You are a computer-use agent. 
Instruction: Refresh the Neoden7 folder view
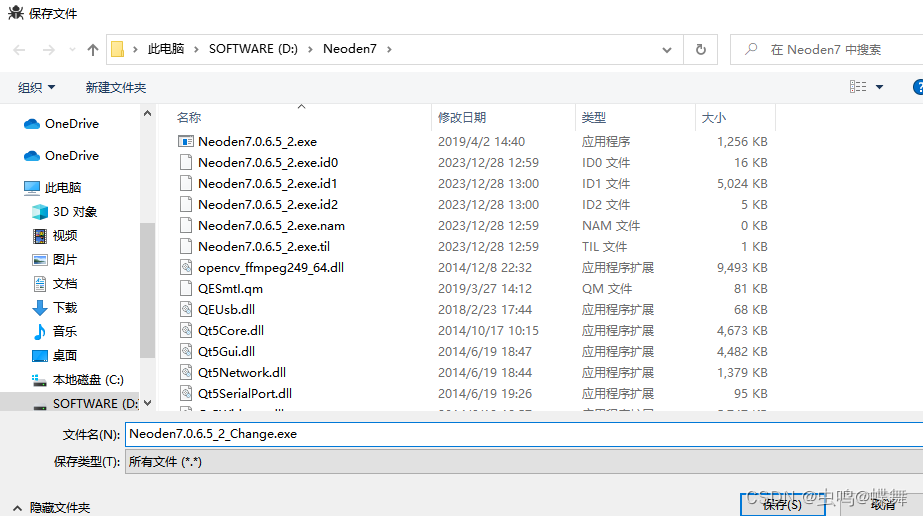coord(700,49)
